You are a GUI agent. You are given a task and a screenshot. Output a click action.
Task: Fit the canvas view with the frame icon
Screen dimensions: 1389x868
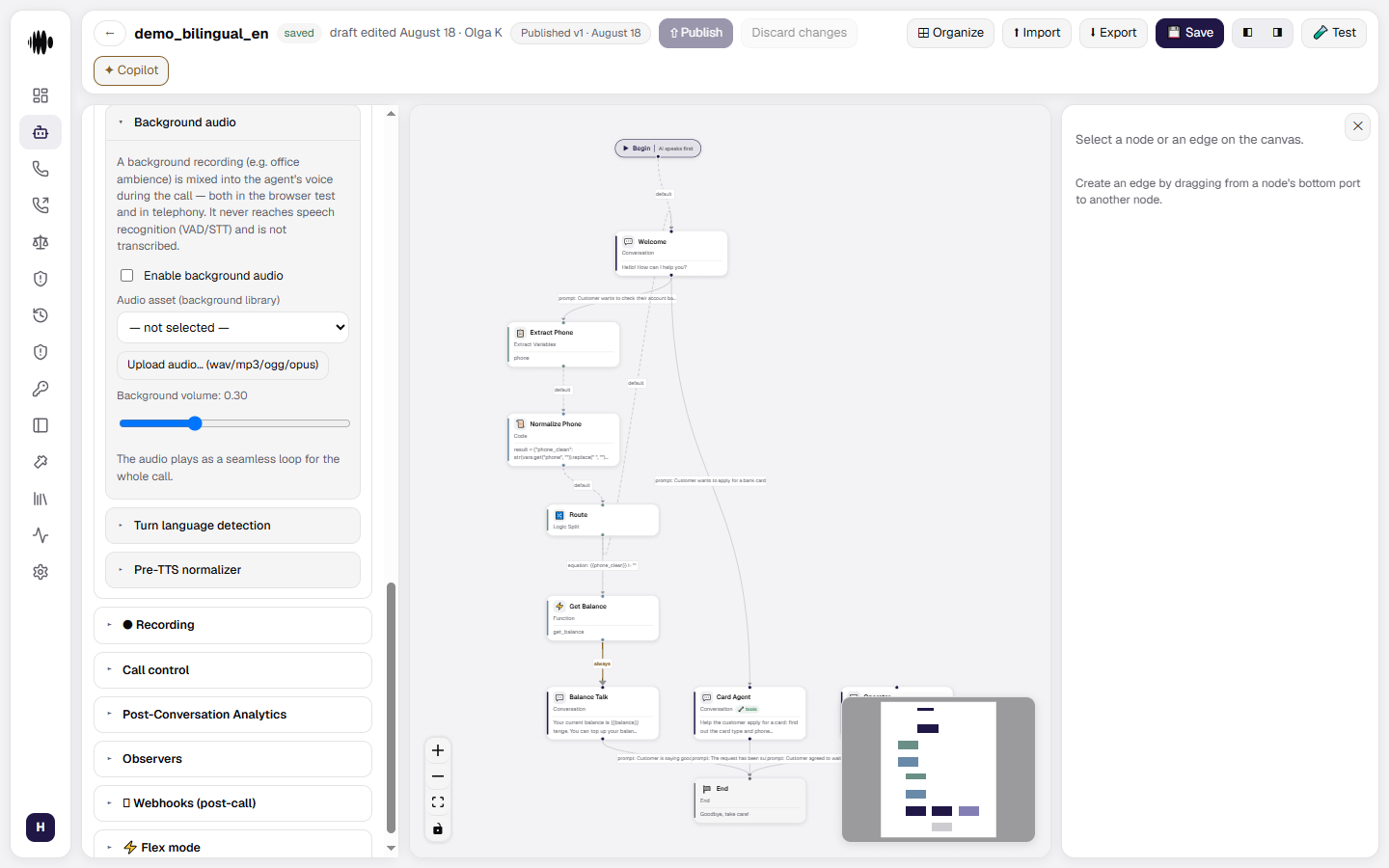click(x=438, y=802)
